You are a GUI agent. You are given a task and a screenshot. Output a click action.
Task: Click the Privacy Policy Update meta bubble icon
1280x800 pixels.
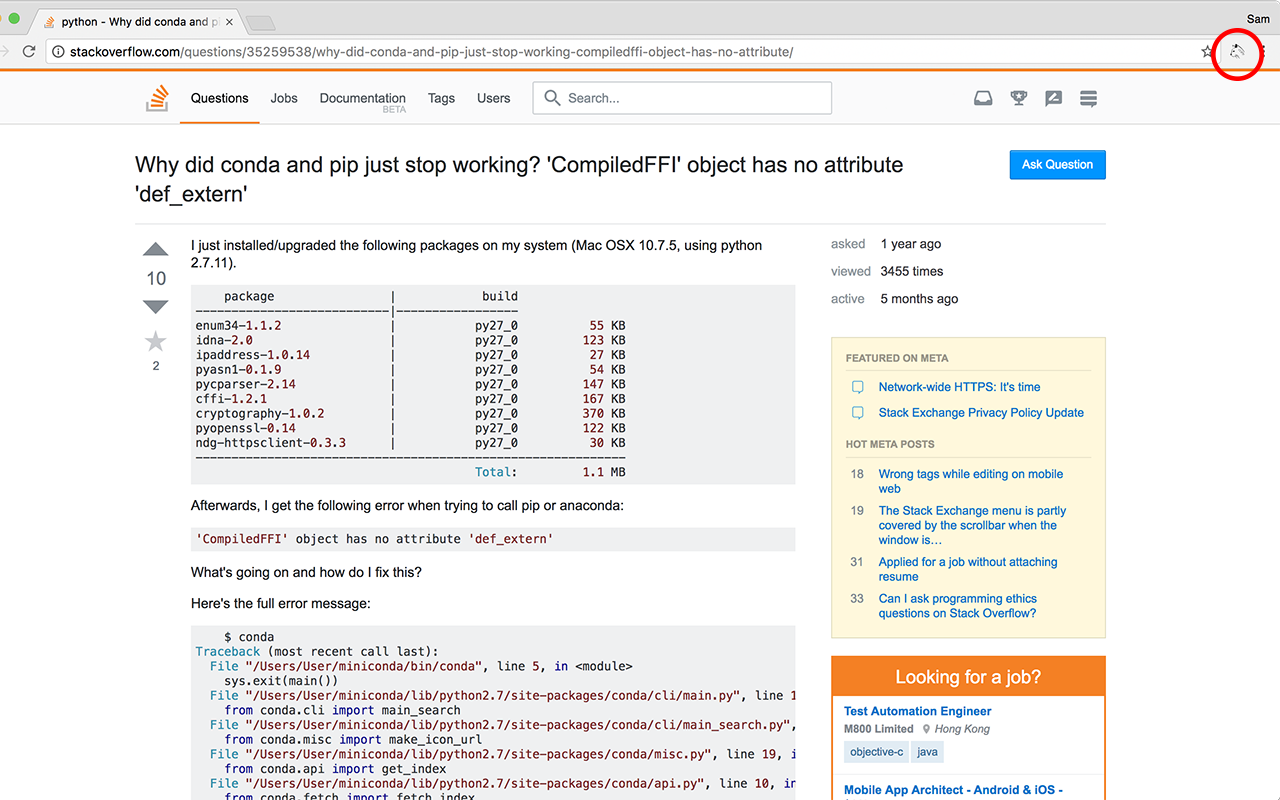[x=857, y=413]
